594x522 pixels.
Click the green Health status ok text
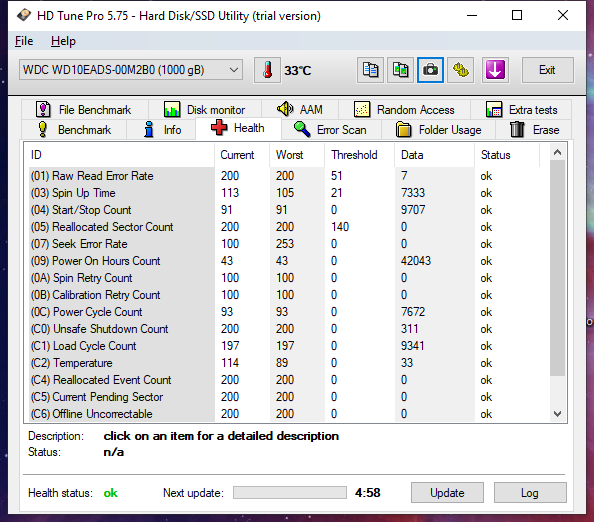pyautogui.click(x=111, y=493)
